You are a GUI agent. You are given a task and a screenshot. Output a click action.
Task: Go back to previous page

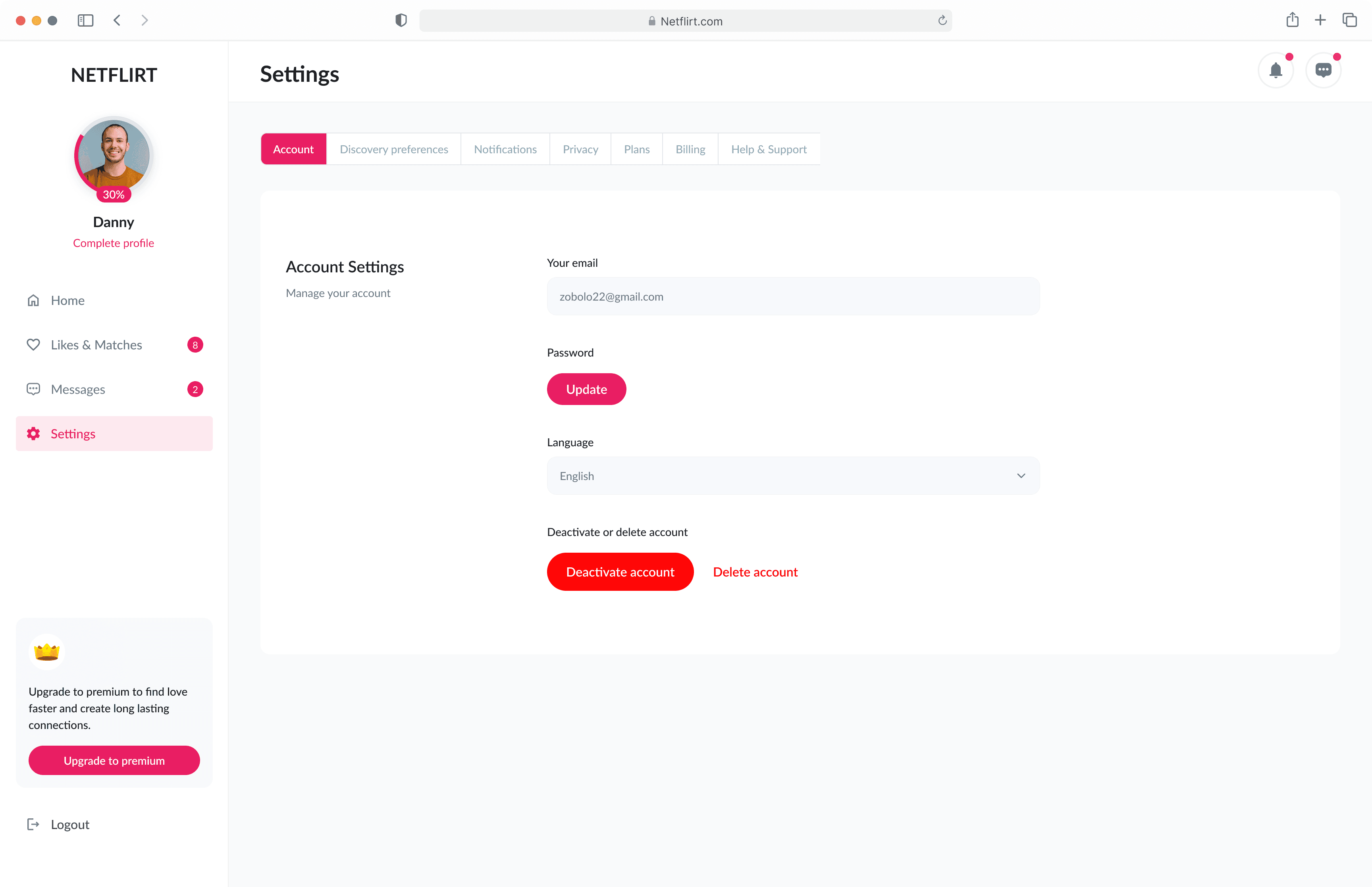(x=117, y=21)
